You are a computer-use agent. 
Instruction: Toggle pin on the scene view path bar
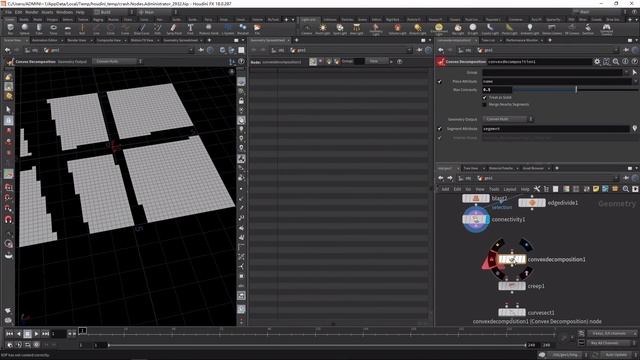pyautogui.click(x=201, y=50)
